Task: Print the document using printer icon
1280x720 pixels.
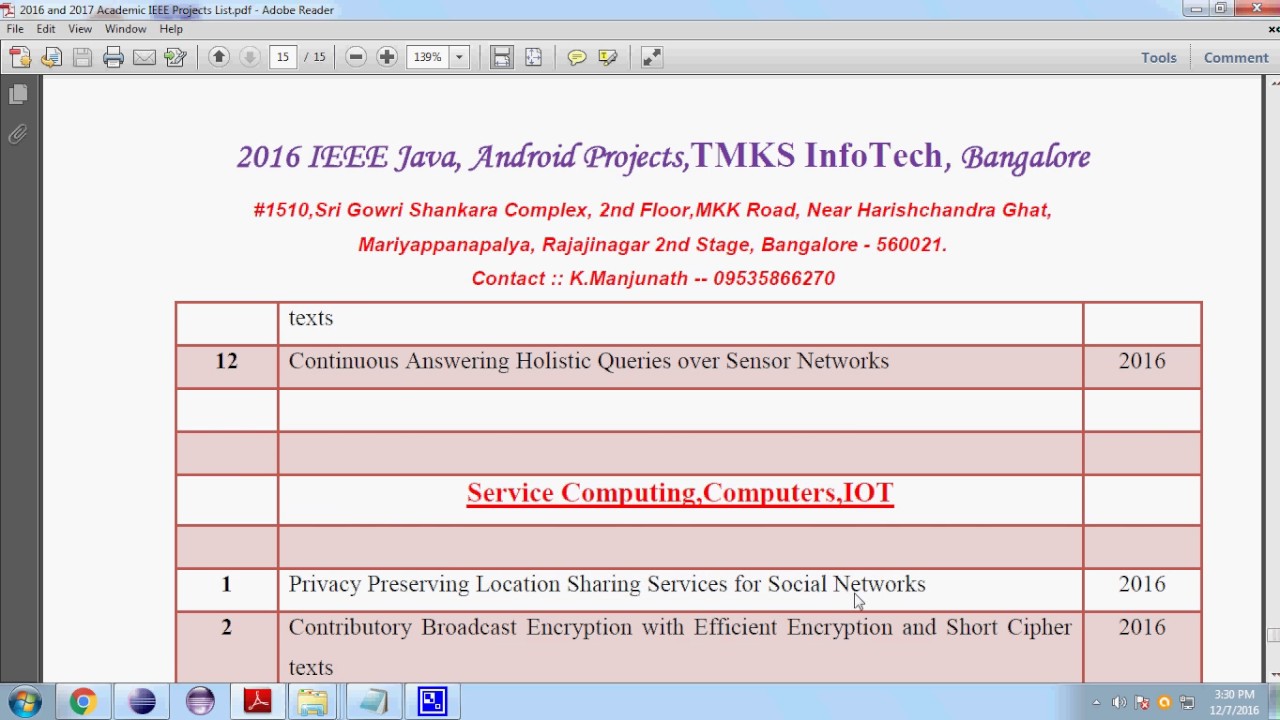Action: [x=113, y=58]
